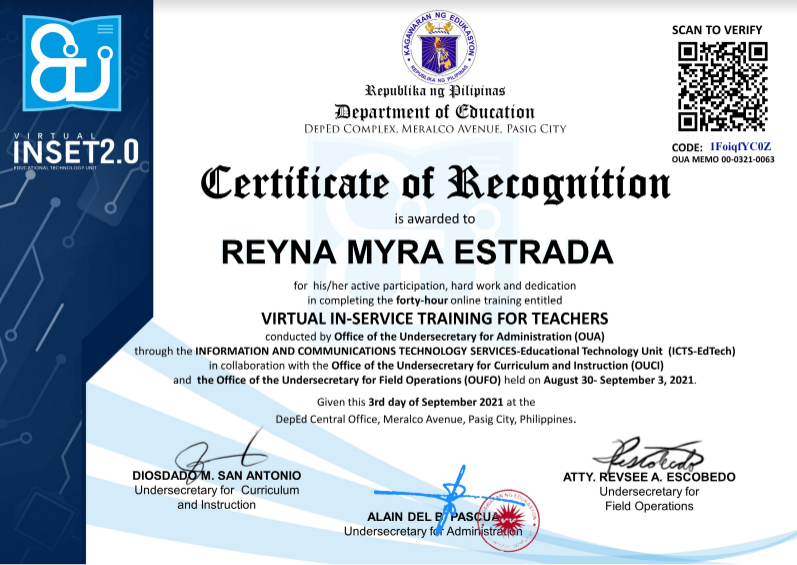Click 'VIRTUAL IN-SERVICE TRAINING FOR TEACHERS' heading
The image size is (797, 565).
pos(435,319)
